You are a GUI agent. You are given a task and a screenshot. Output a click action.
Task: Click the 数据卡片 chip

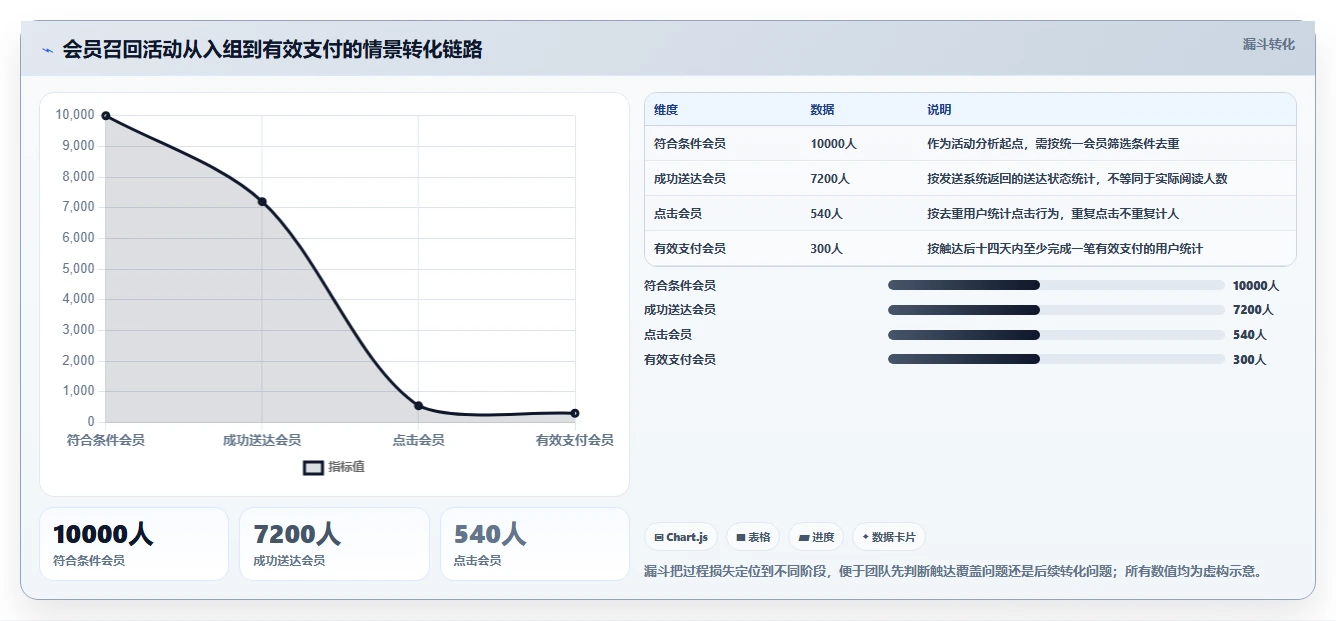(x=889, y=537)
